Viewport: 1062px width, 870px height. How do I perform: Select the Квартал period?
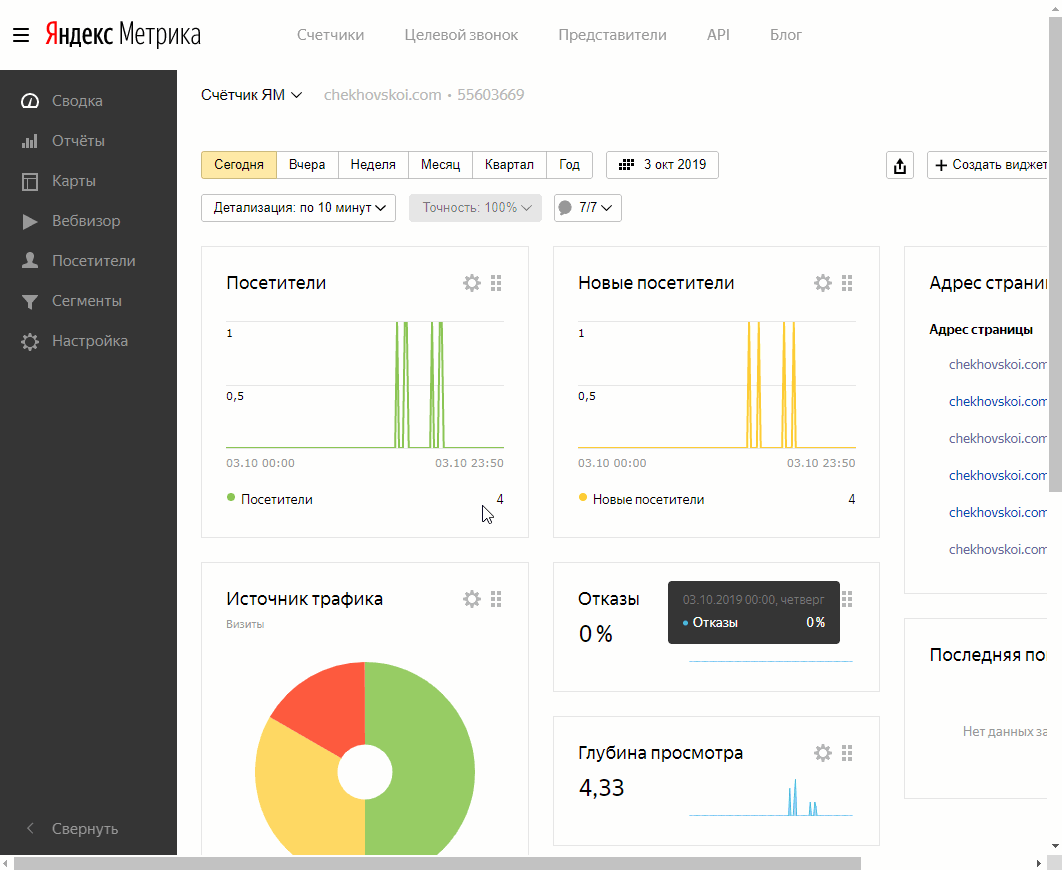click(509, 165)
